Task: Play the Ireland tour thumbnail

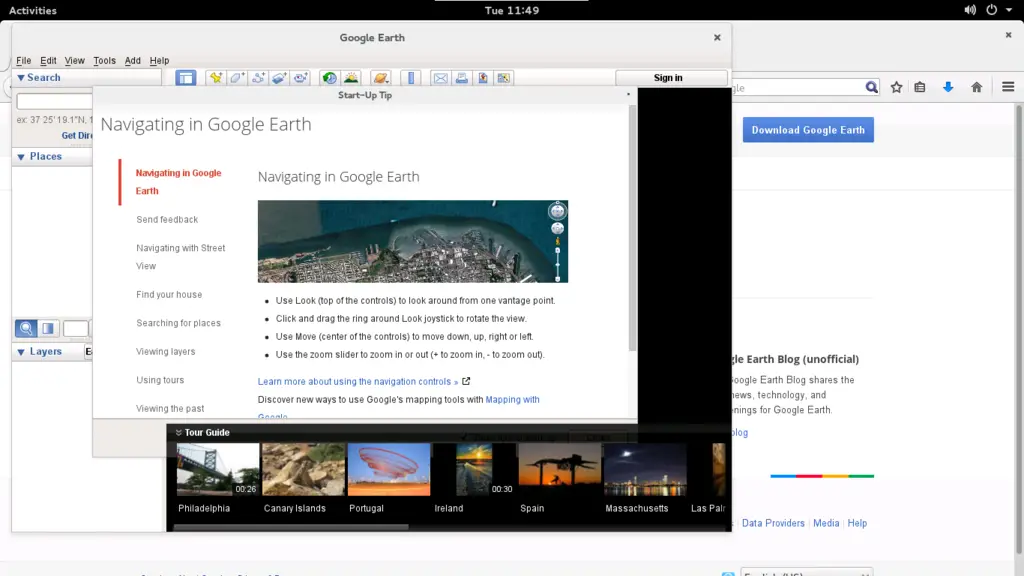Action: coord(474,470)
